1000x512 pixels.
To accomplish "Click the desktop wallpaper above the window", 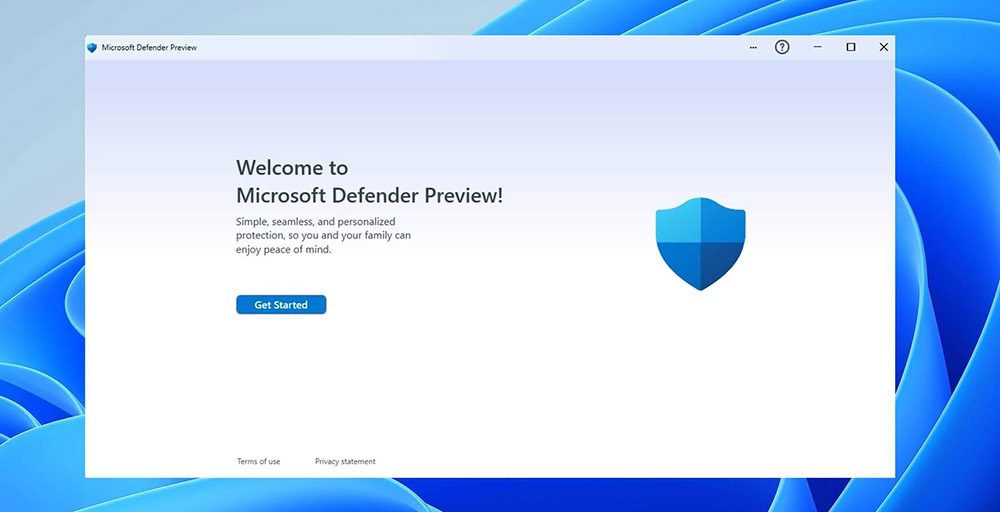I will (500, 16).
